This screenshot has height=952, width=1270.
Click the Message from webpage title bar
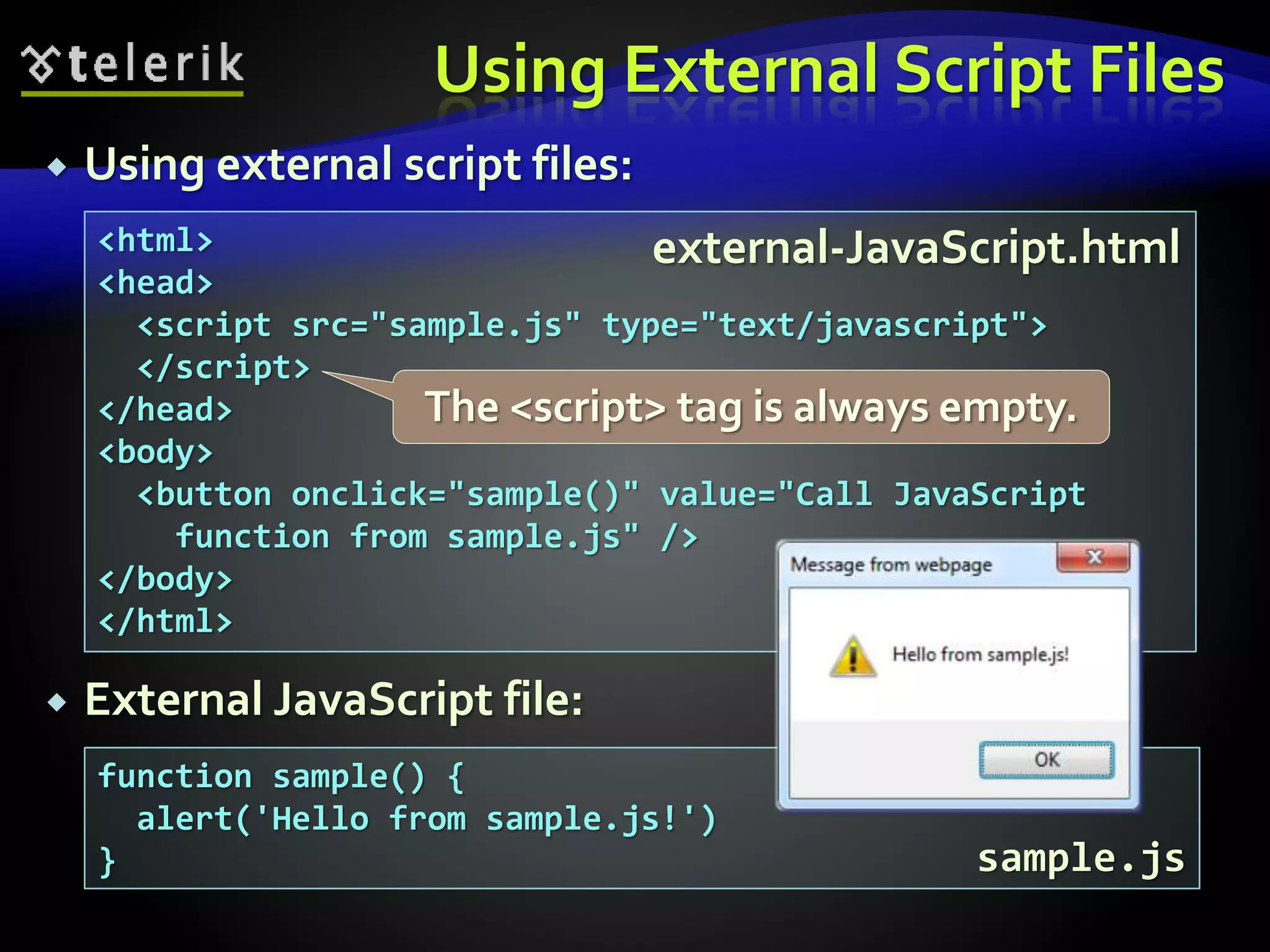point(890,565)
